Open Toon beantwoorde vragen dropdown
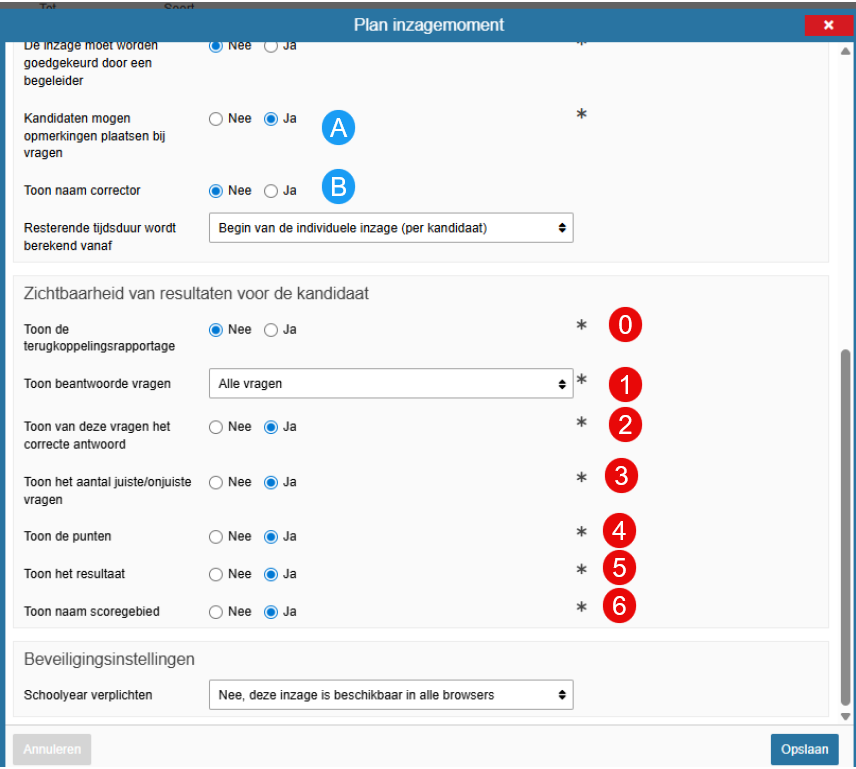This screenshot has height=769, width=856. [391, 384]
